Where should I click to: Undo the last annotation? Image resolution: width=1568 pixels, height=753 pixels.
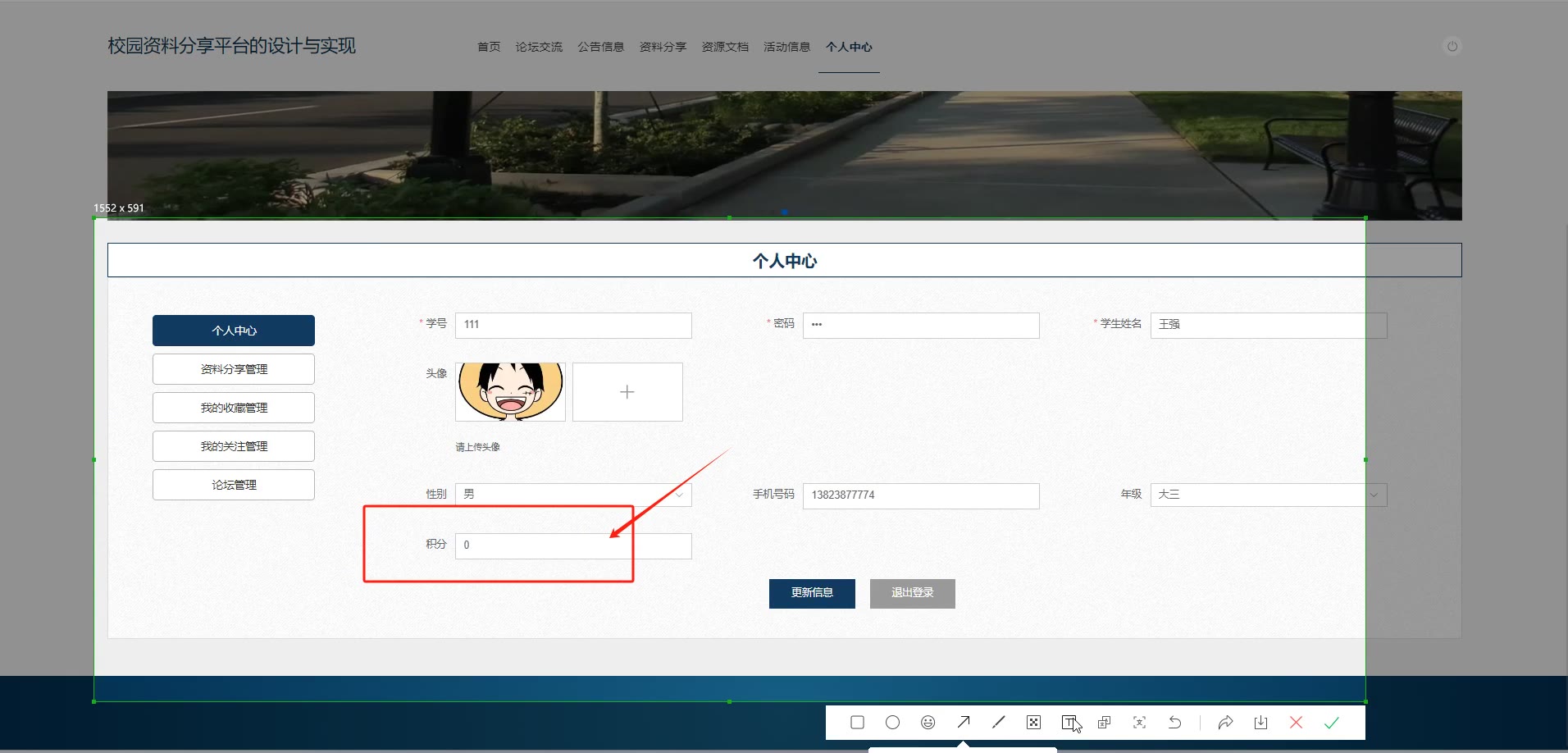(x=1174, y=723)
